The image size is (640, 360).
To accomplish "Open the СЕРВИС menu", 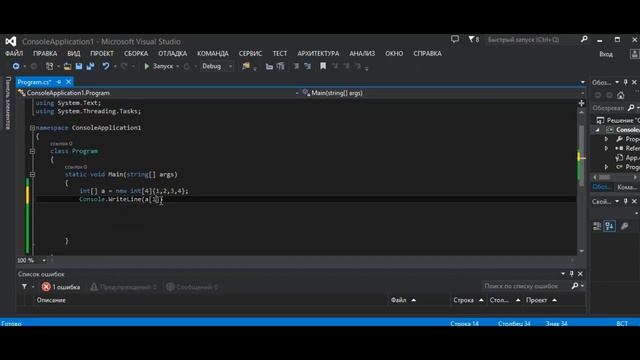I will coord(250,53).
